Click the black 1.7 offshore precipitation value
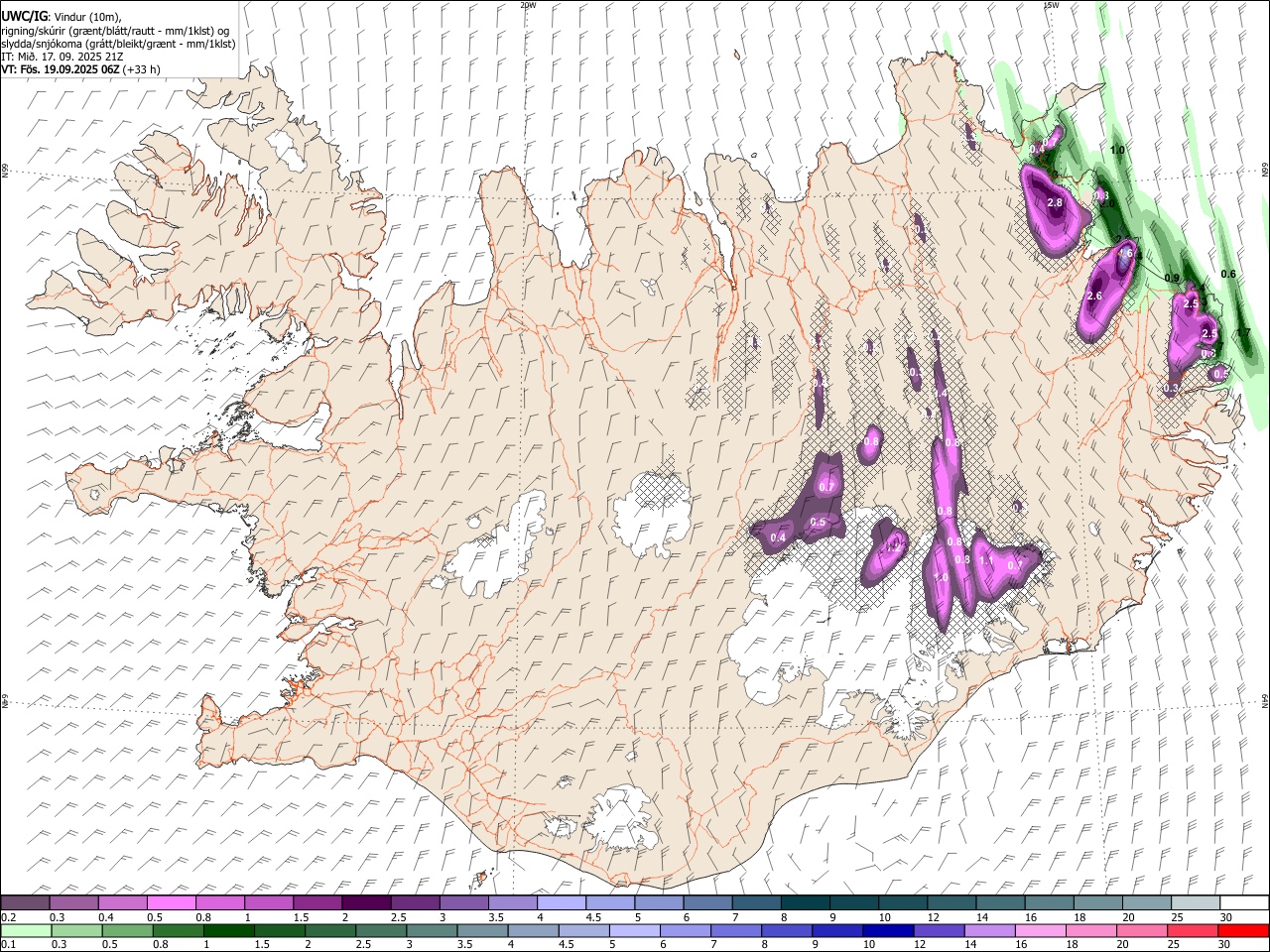The height and width of the screenshot is (952, 1270). [x=1243, y=332]
